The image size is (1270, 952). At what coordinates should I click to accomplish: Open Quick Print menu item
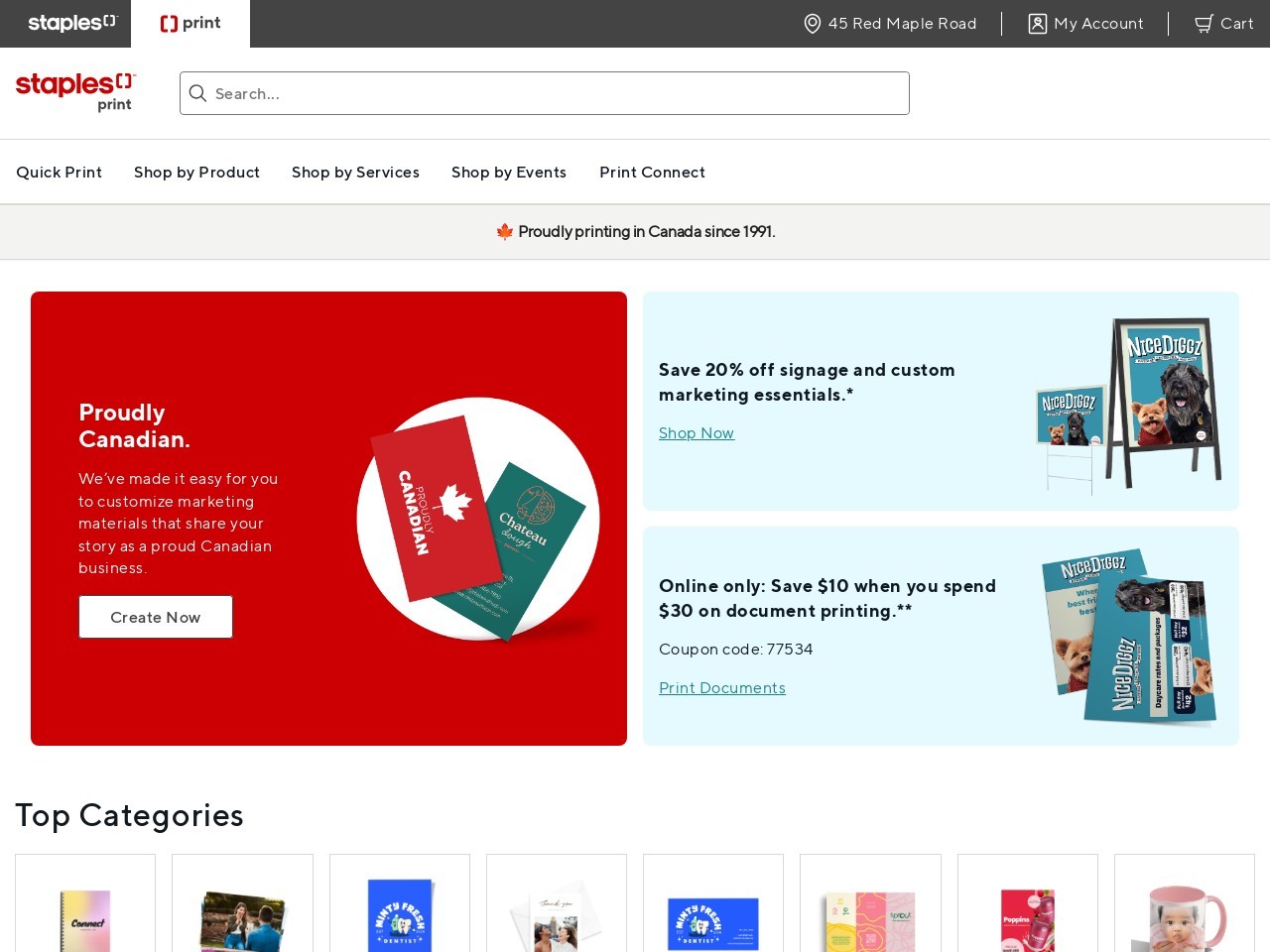(59, 172)
